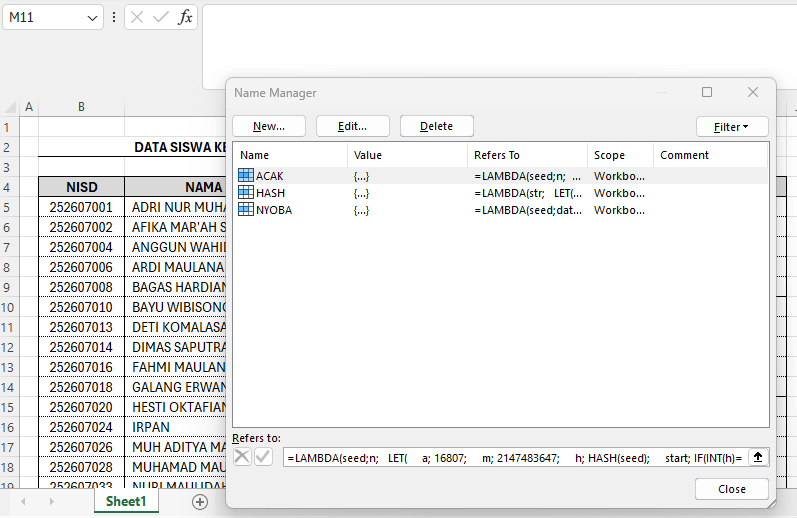Open the Name Box dropdown arrow
This screenshot has height=518, width=797.
(92, 18)
